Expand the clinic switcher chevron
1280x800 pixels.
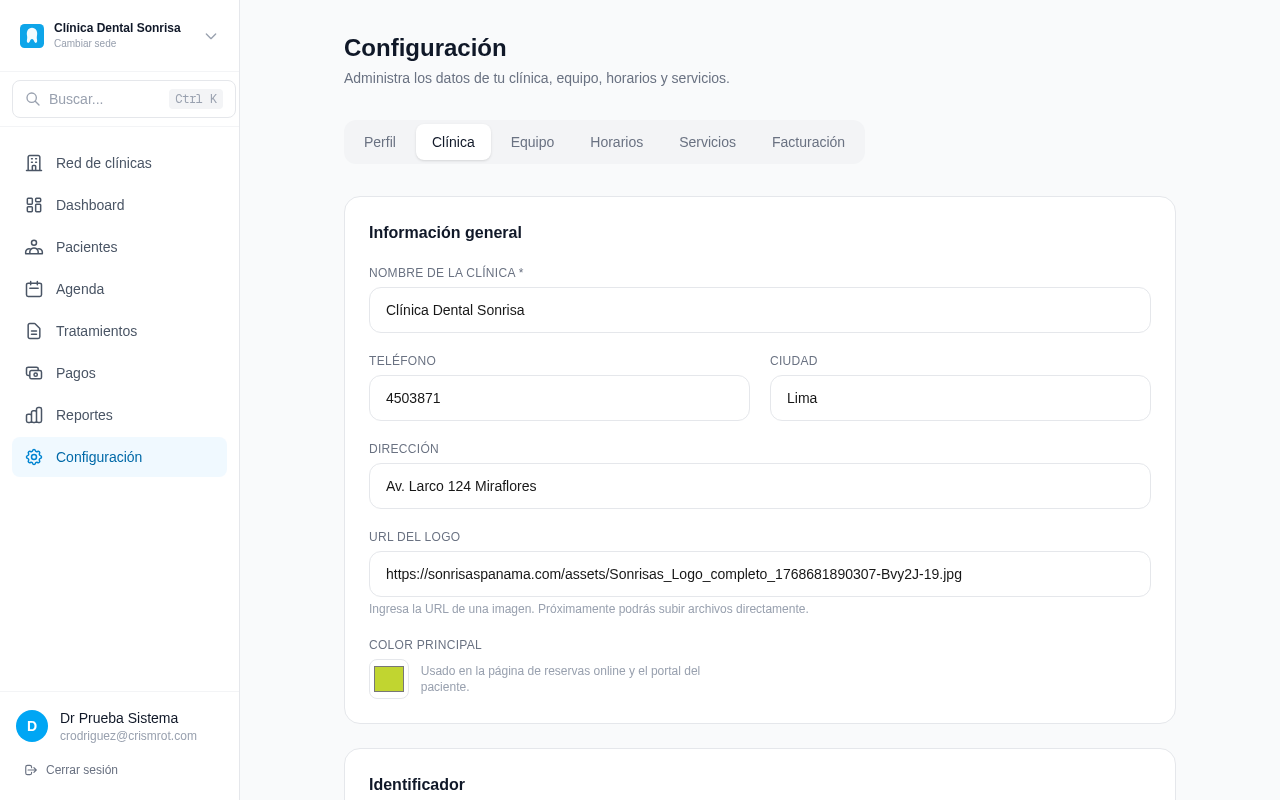pyautogui.click(x=211, y=36)
